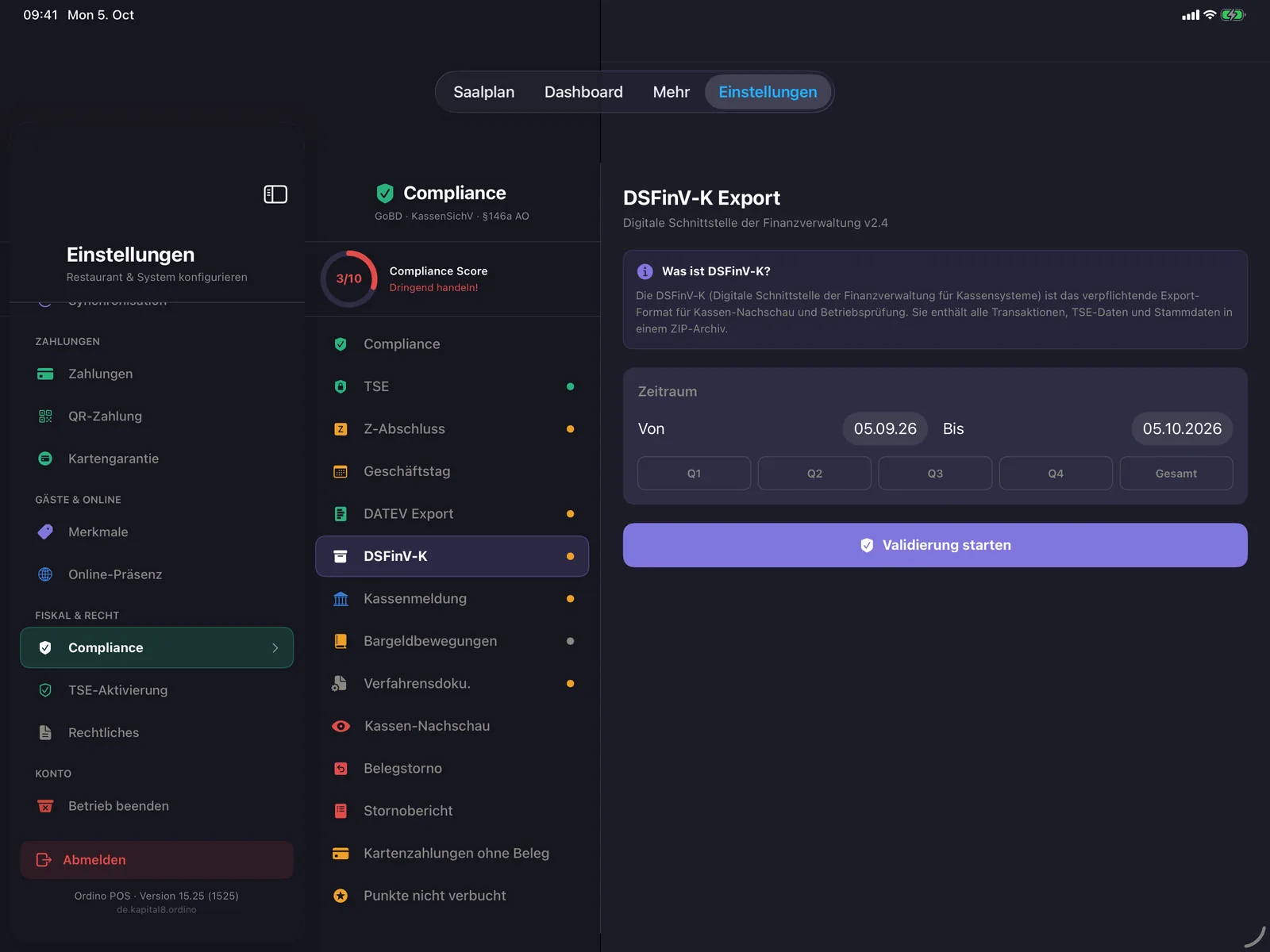Switch to the Saalplan tab
The width and height of the screenshot is (1270, 952).
pyautogui.click(x=484, y=92)
